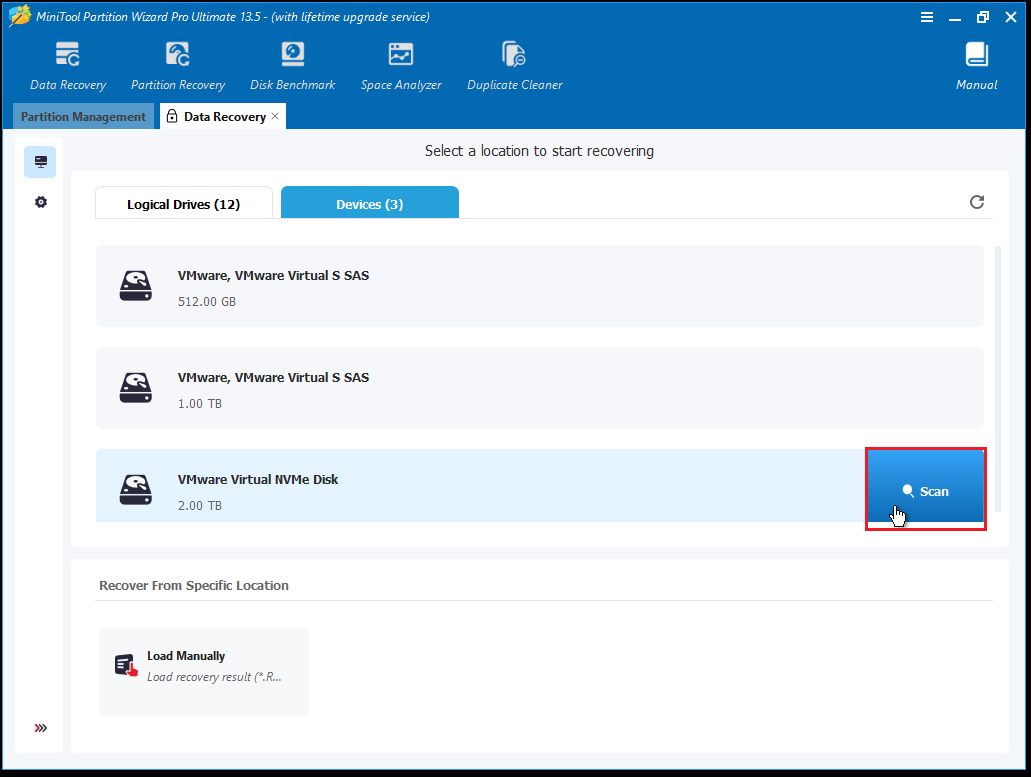Open Disk Benchmark tool

pos(293,66)
